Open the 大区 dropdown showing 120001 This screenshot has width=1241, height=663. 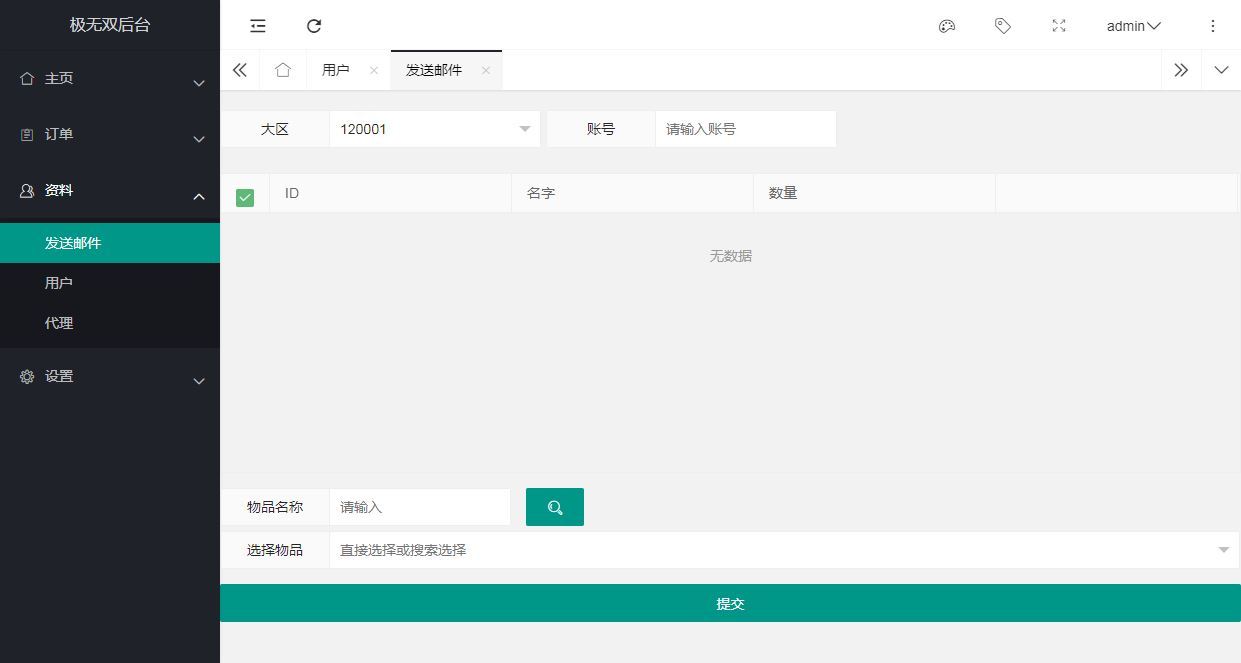tap(434, 129)
